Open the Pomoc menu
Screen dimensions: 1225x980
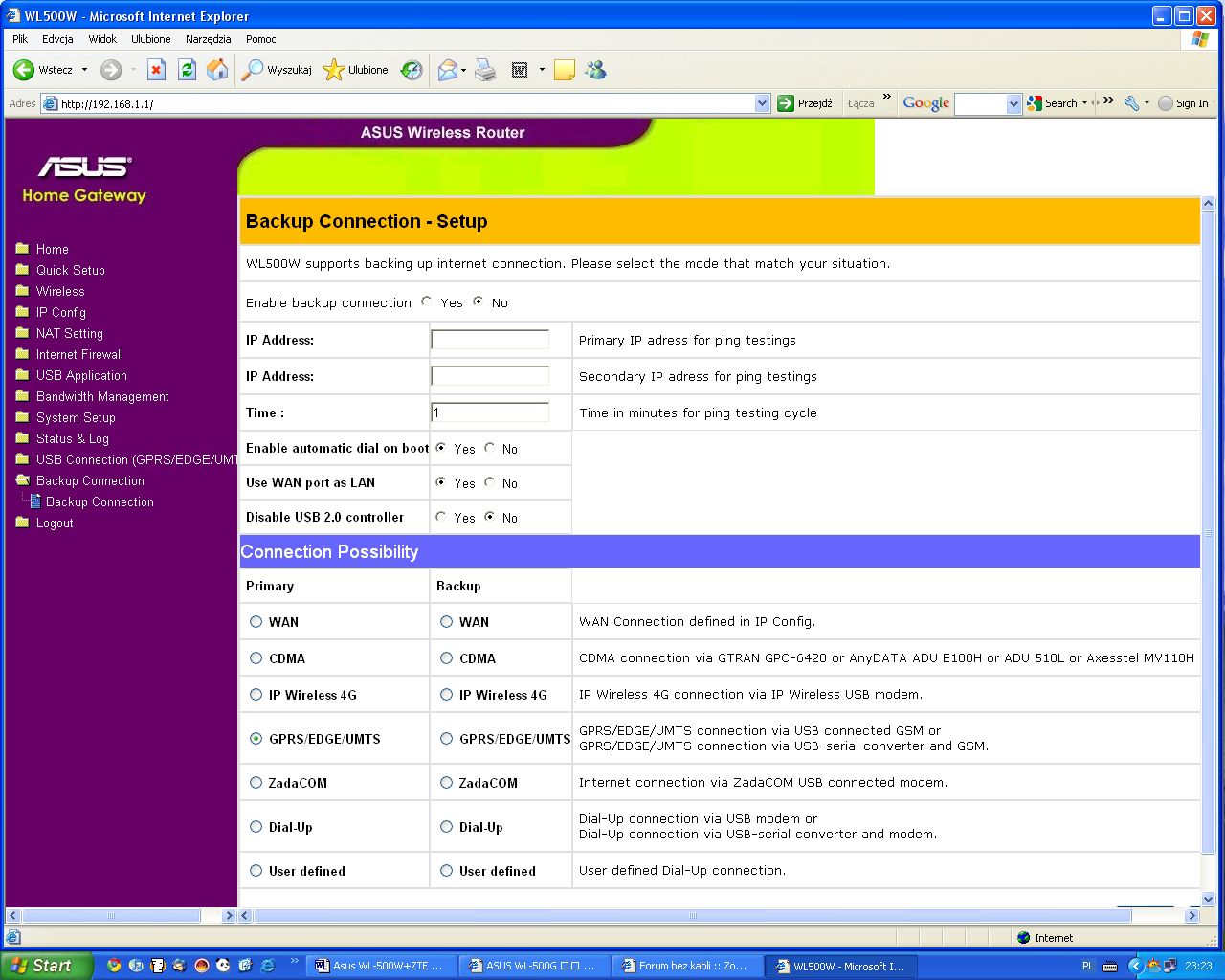point(261,39)
